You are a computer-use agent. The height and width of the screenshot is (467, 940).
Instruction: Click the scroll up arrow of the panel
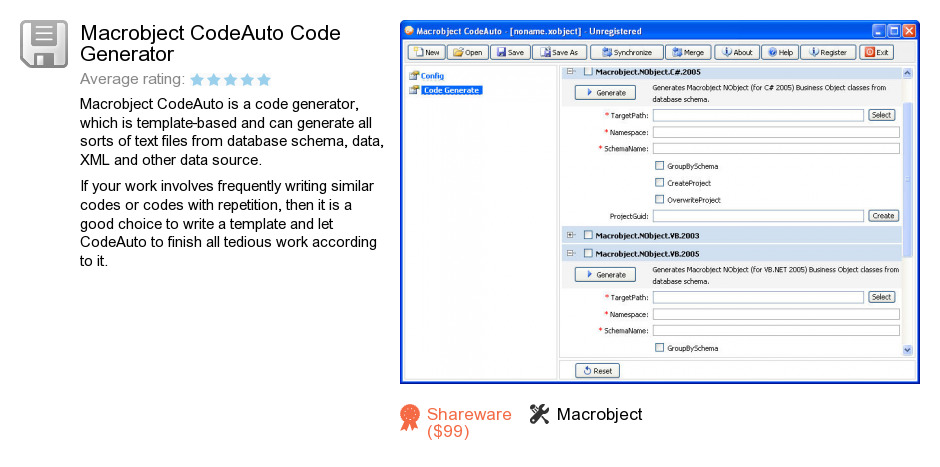click(907, 73)
